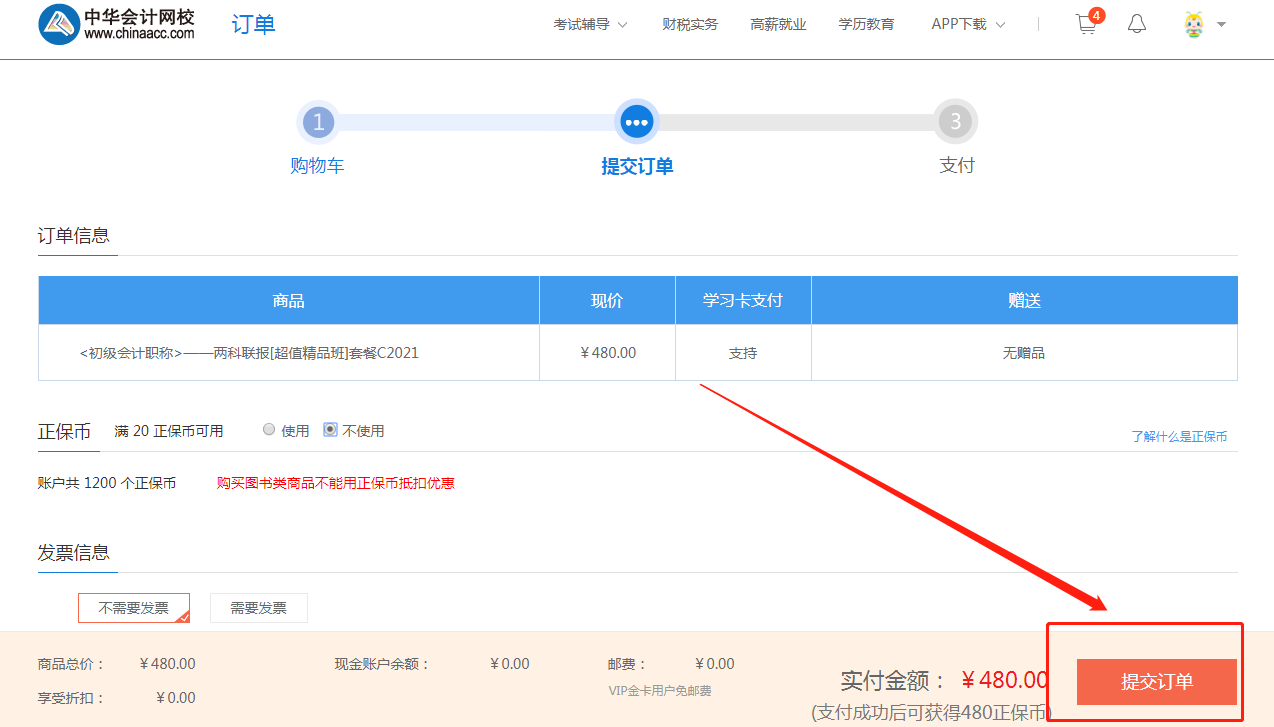The width and height of the screenshot is (1274, 727).
Task: Click the course name in the order table
Action: tap(249, 353)
